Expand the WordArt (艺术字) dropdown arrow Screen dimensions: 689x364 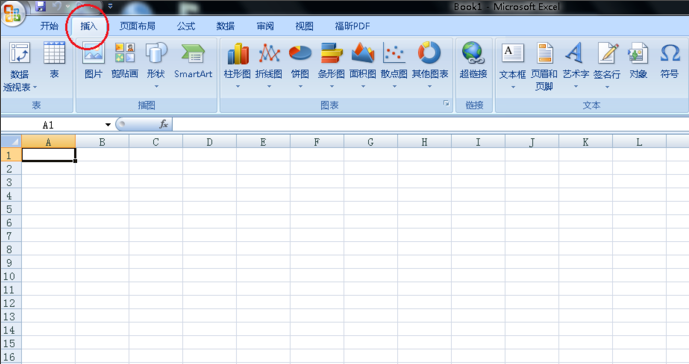click(576, 87)
